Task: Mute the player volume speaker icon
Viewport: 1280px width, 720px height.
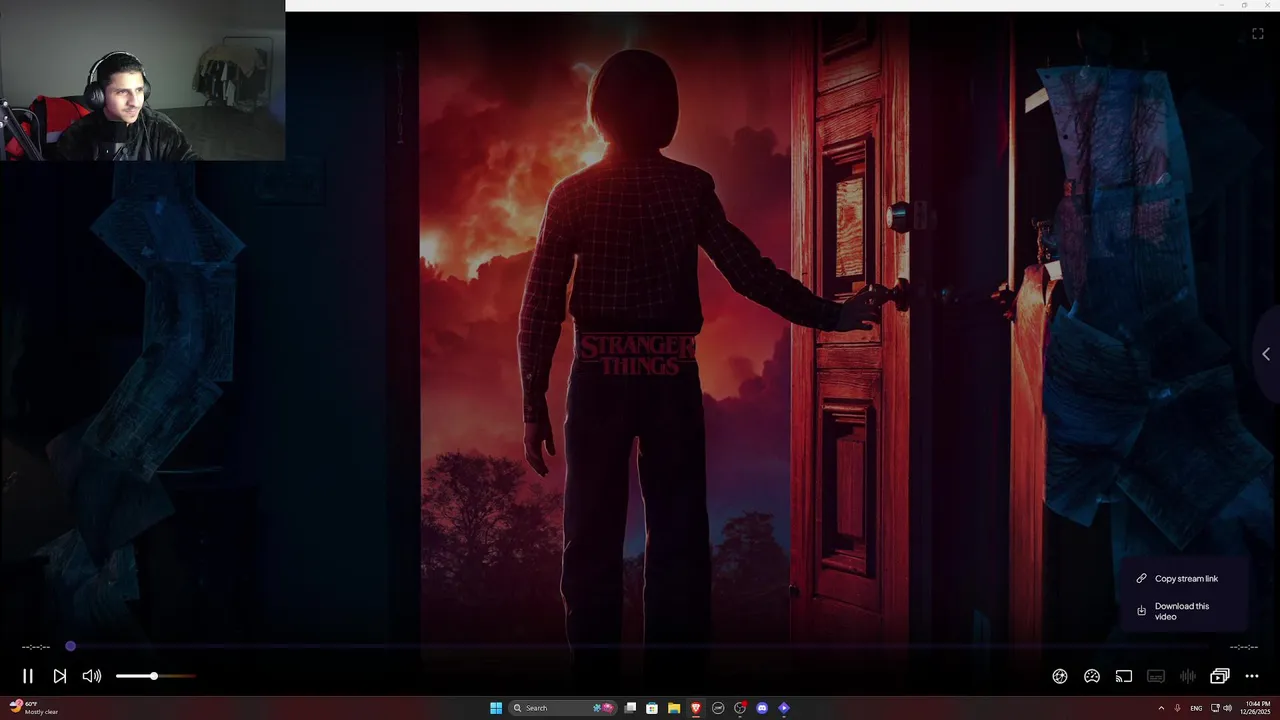Action: 92,676
